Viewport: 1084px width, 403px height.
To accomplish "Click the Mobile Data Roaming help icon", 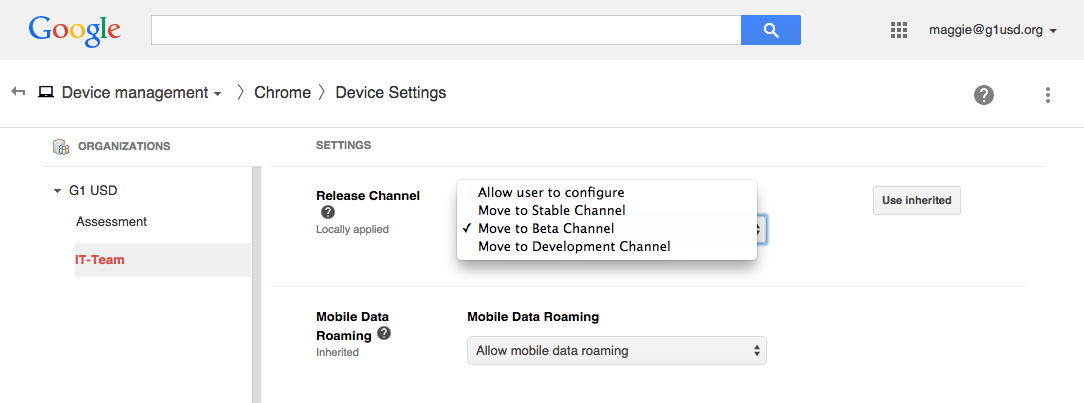I will (384, 333).
